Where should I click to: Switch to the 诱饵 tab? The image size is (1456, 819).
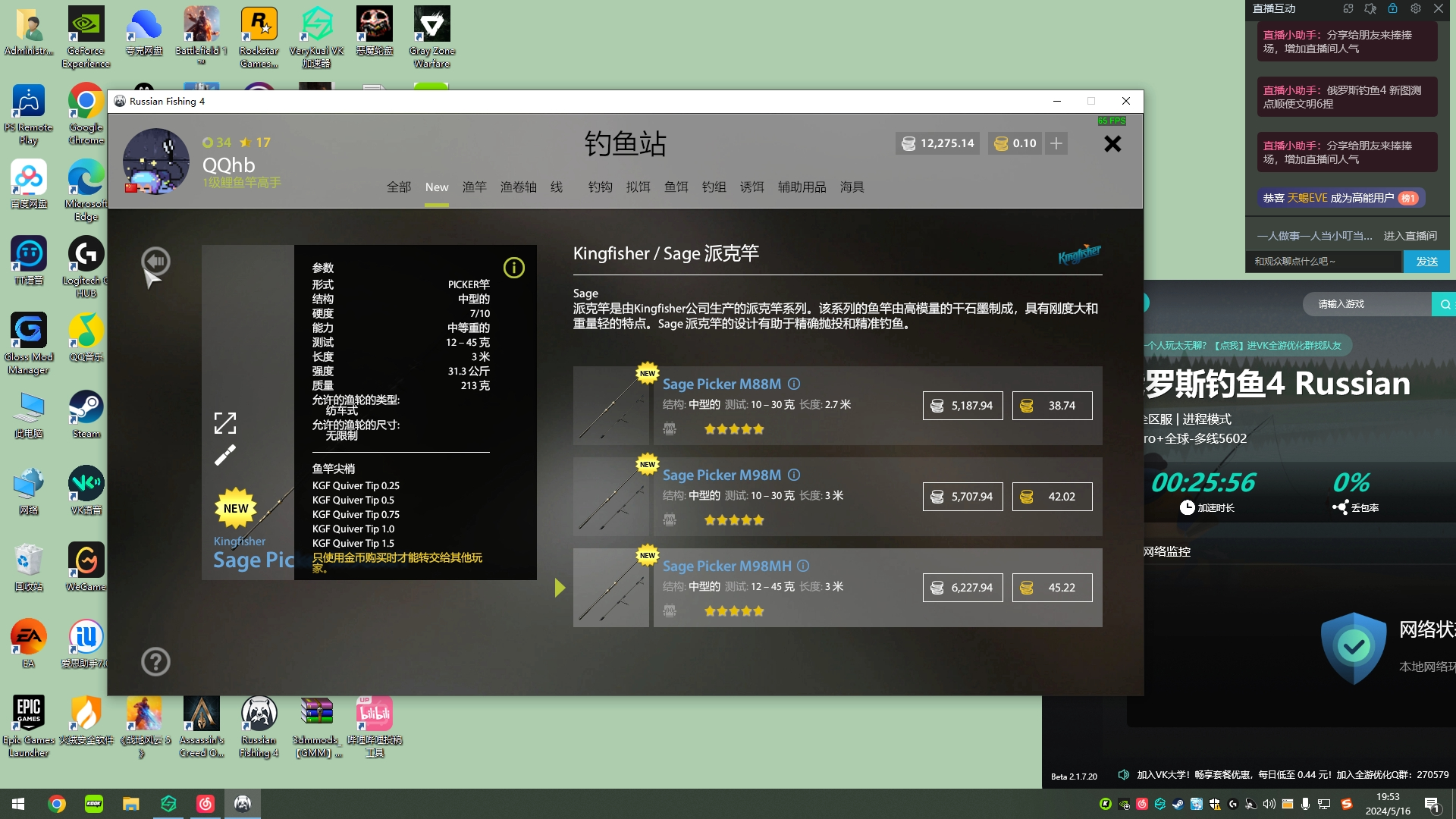(x=752, y=187)
